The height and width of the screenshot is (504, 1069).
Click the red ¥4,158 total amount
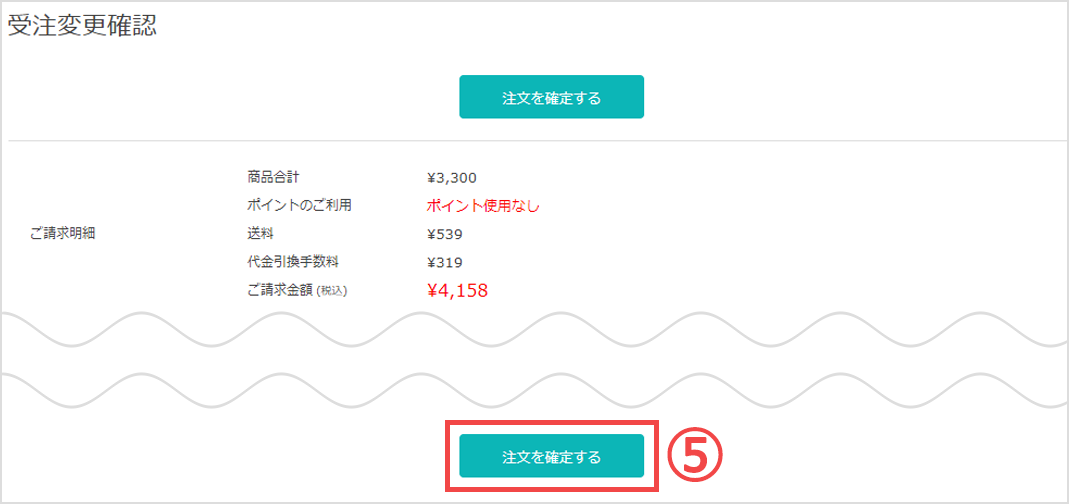pos(457,291)
